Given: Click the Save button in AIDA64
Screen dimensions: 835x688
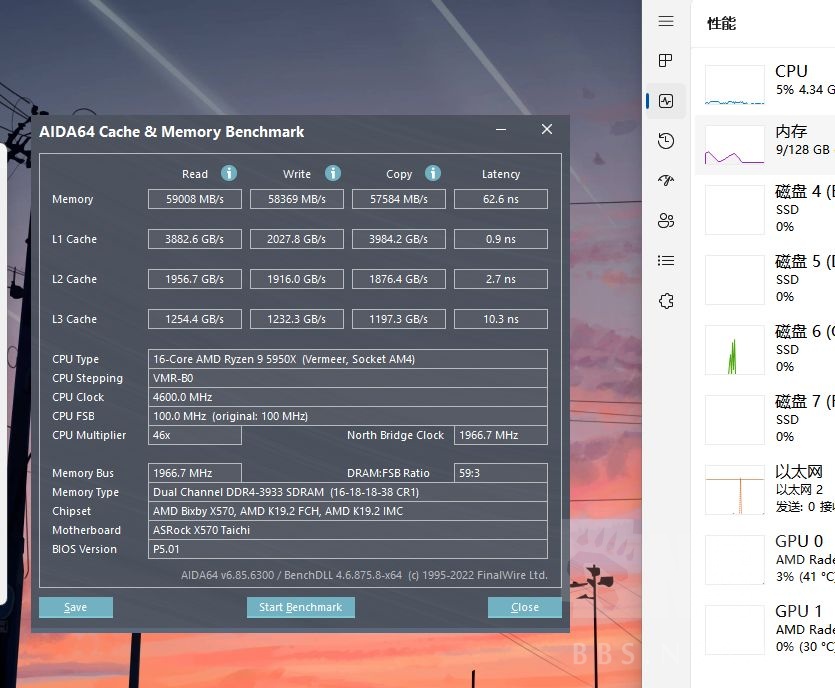Looking at the screenshot, I should pos(76,607).
